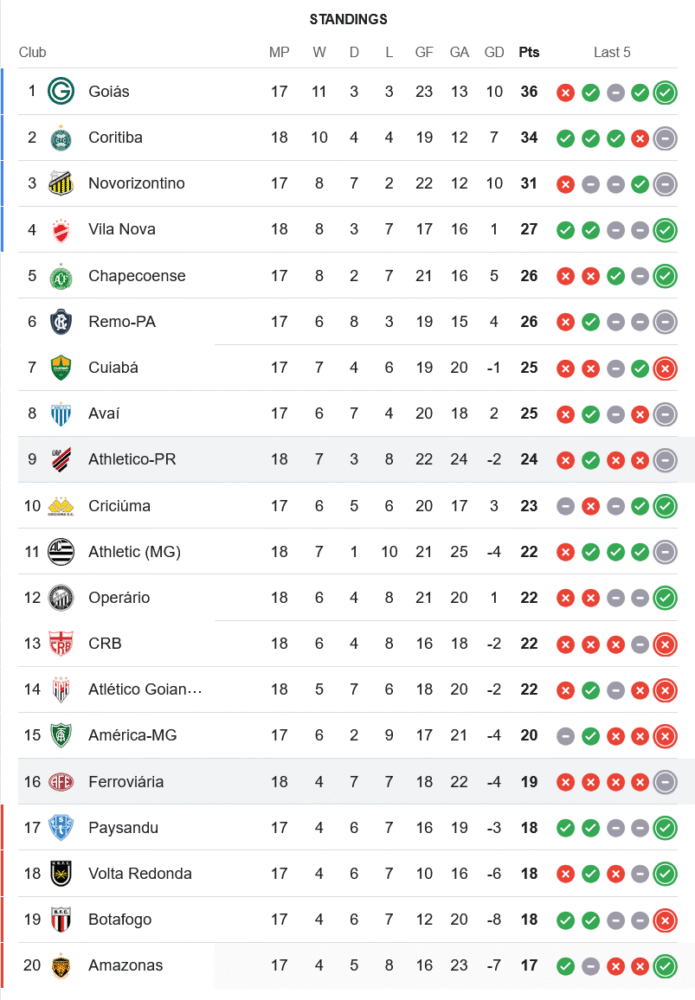Click Coritiba's latest draw result indicator
Screen dimensions: 695x1000
[665, 139]
